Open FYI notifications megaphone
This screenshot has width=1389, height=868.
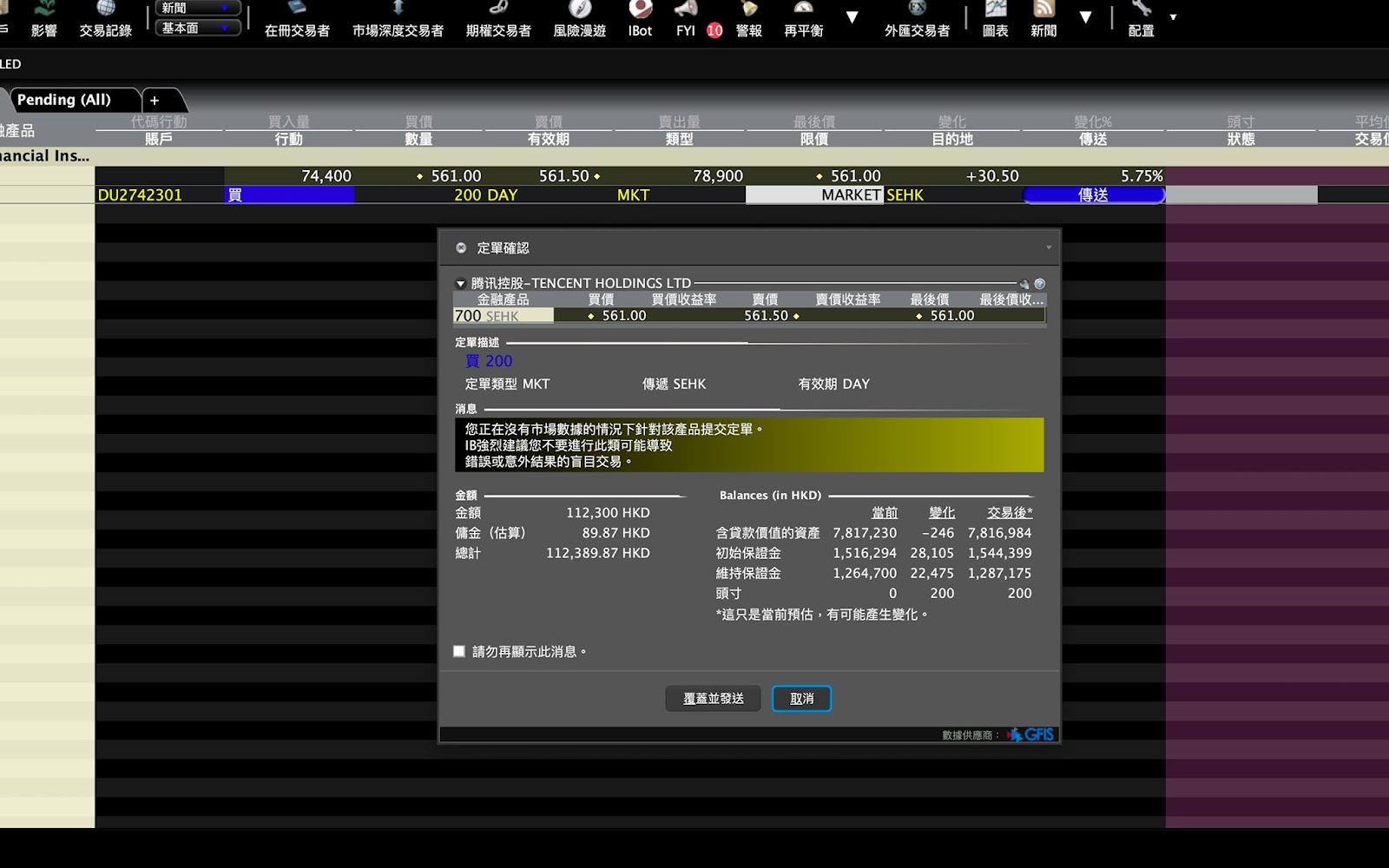pyautogui.click(x=686, y=19)
